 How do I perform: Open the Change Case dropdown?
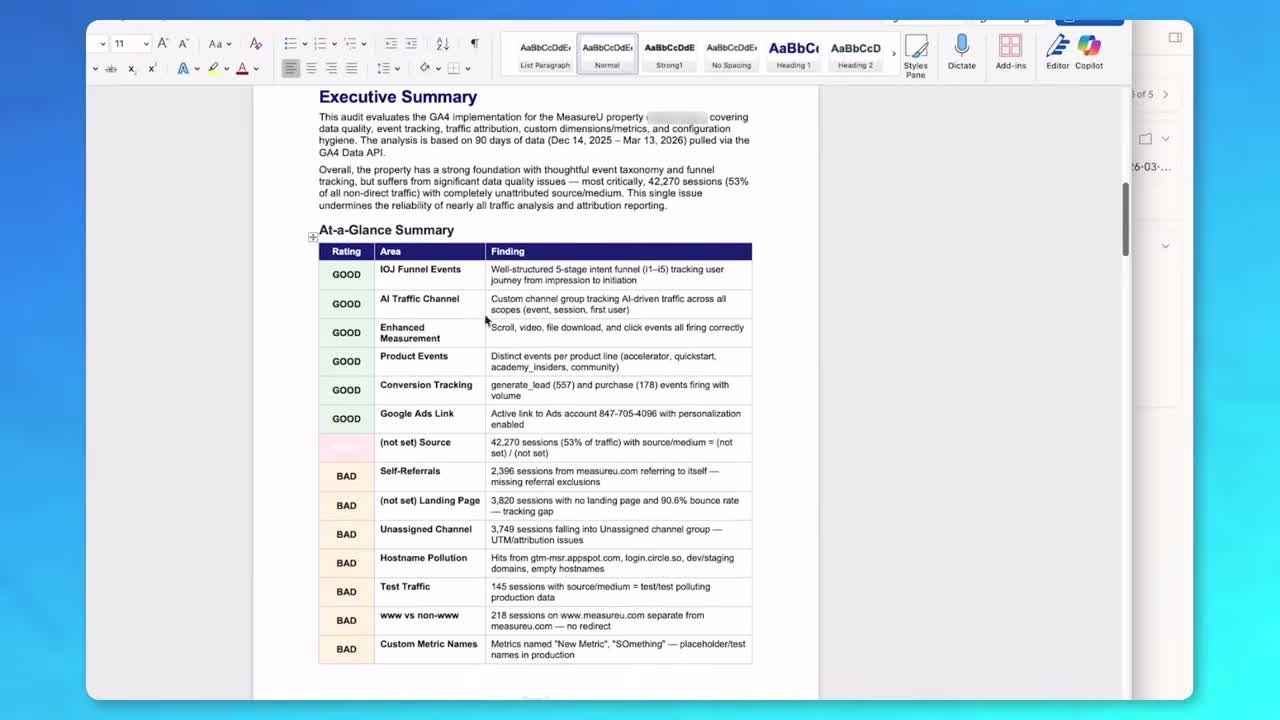click(x=219, y=44)
